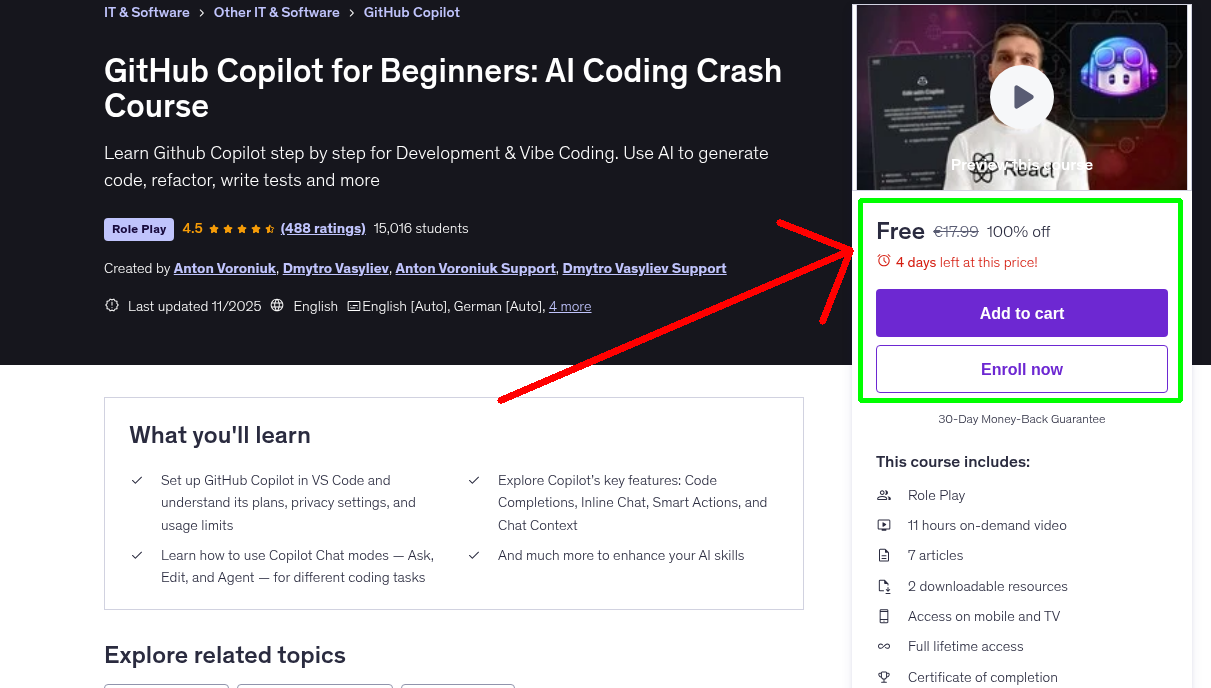
Task: Click the globe language icon
Action: [x=277, y=306]
